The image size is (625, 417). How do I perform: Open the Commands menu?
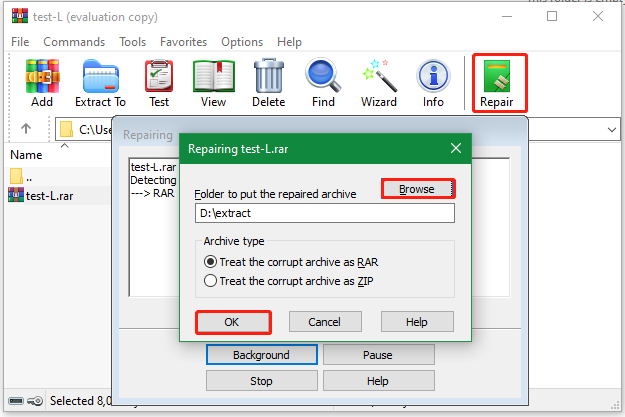(74, 42)
